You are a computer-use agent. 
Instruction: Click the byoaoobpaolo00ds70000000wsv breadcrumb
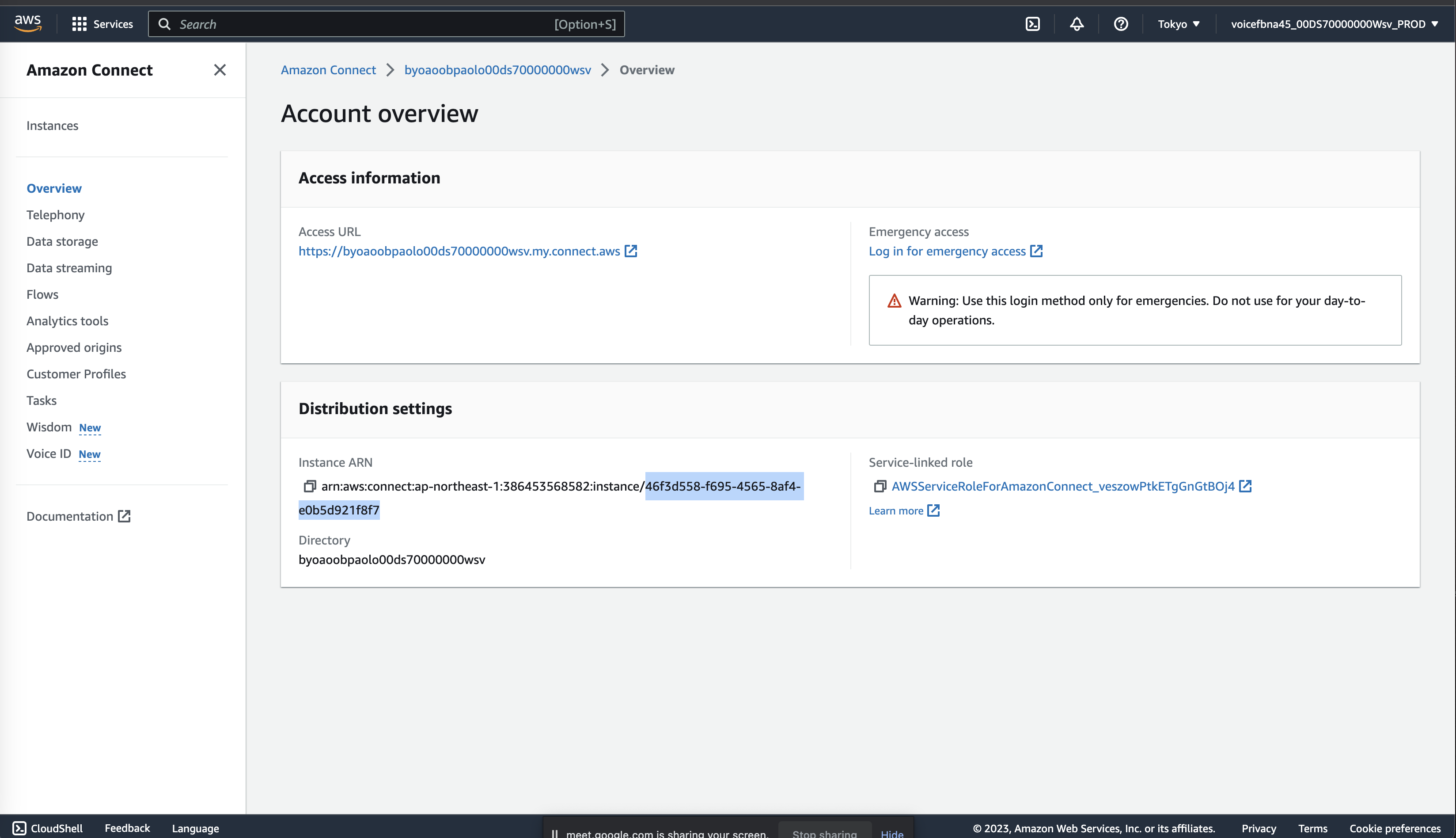click(x=497, y=70)
